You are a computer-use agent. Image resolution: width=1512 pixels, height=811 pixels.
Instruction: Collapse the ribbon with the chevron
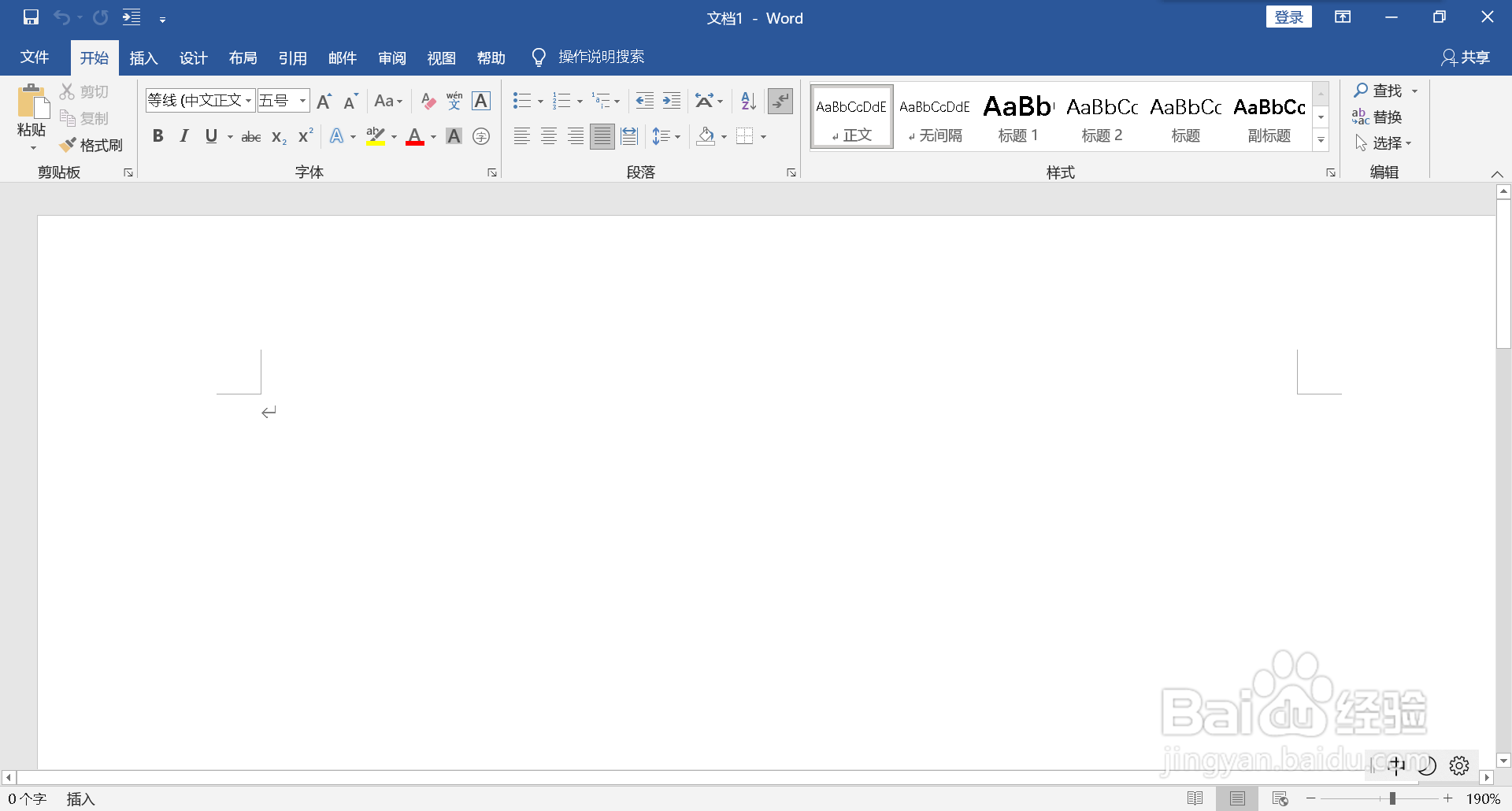(1497, 174)
